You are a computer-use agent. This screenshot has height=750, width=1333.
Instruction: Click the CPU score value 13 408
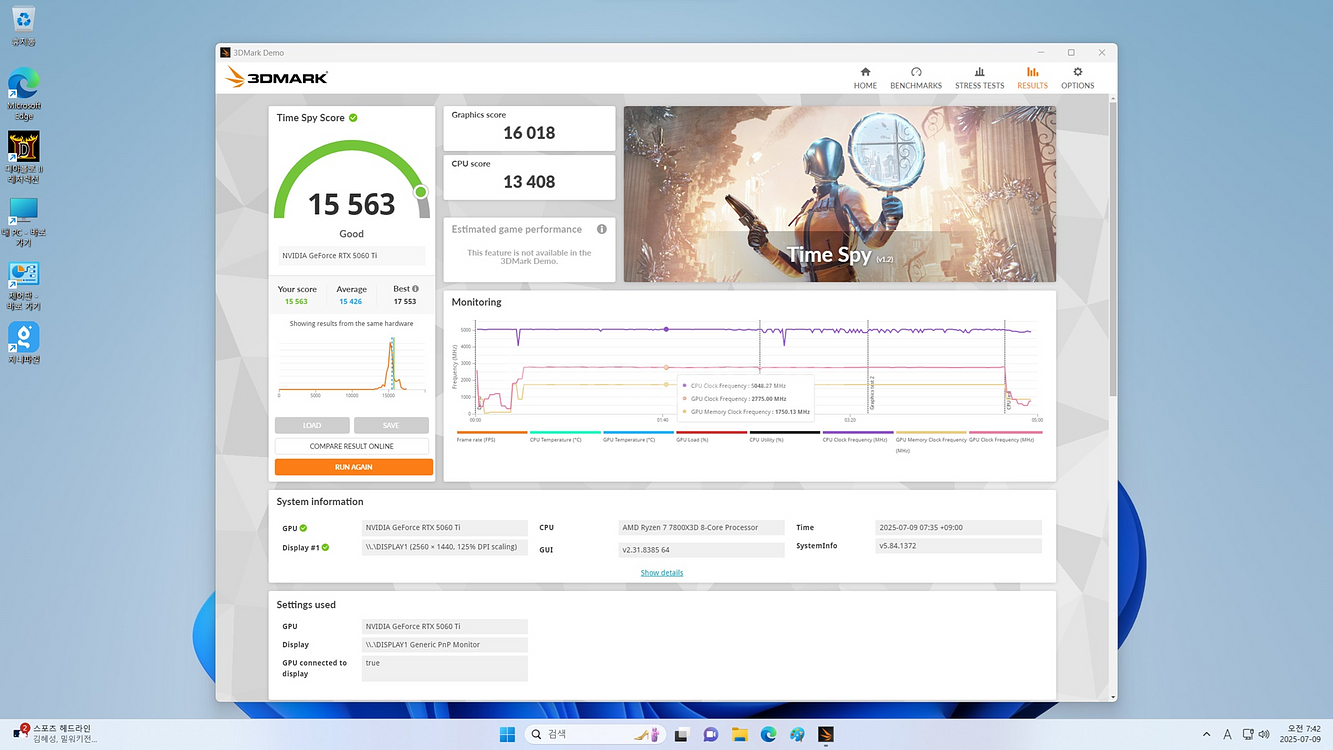[529, 182]
